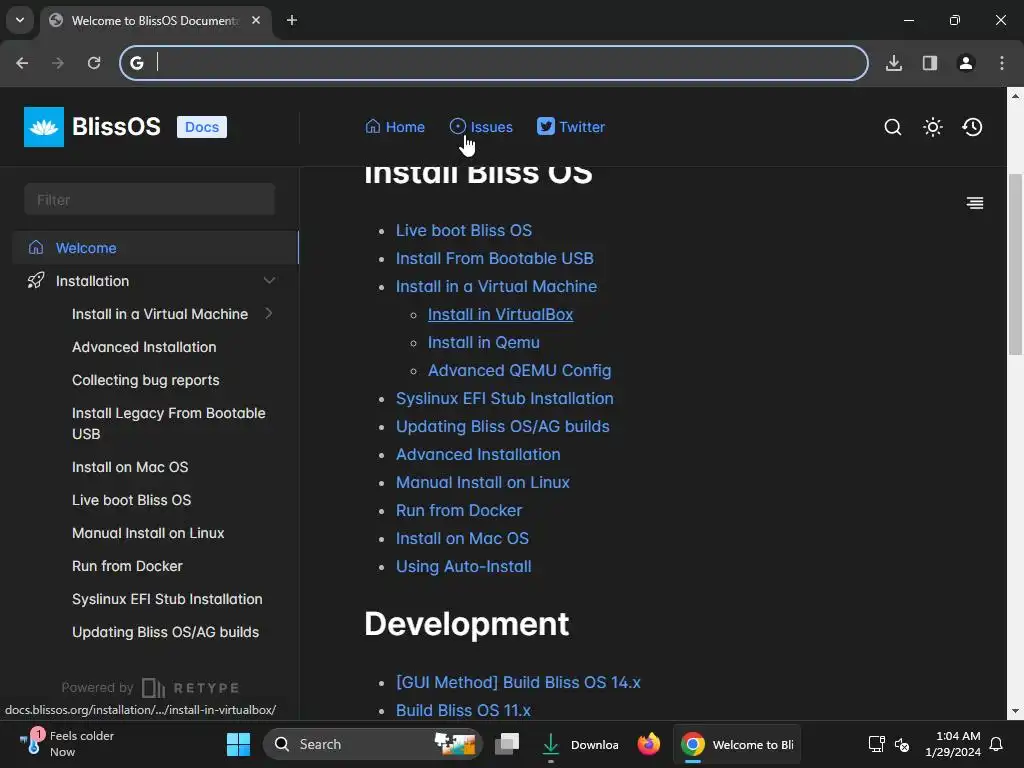Open Installation in sidebar

pos(92,281)
